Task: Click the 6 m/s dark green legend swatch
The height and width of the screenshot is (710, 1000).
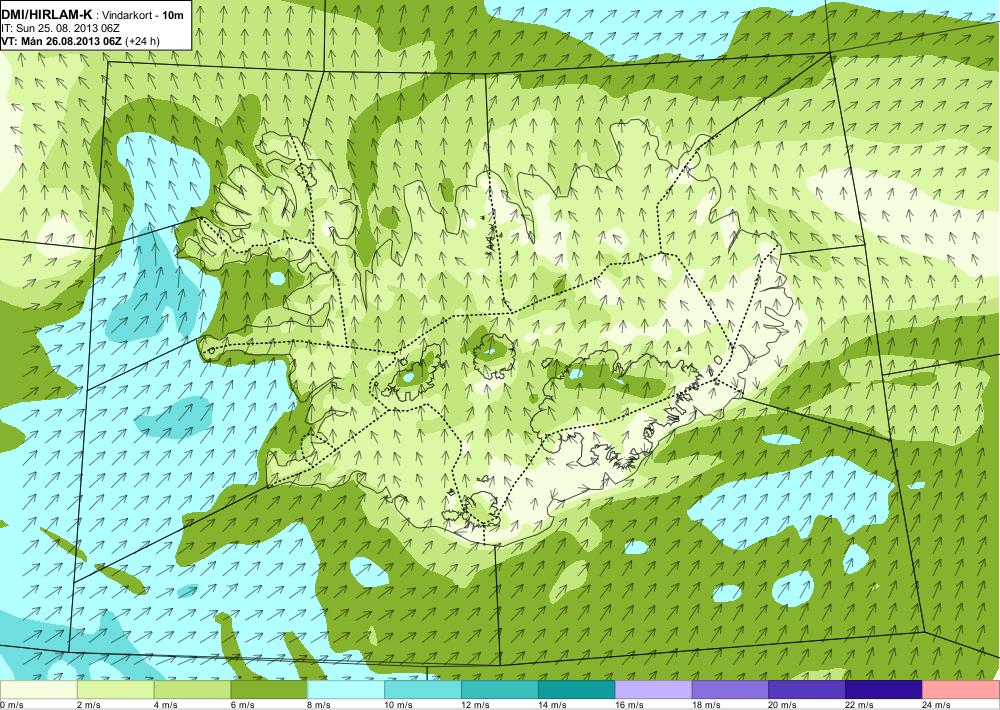Action: tap(269, 690)
